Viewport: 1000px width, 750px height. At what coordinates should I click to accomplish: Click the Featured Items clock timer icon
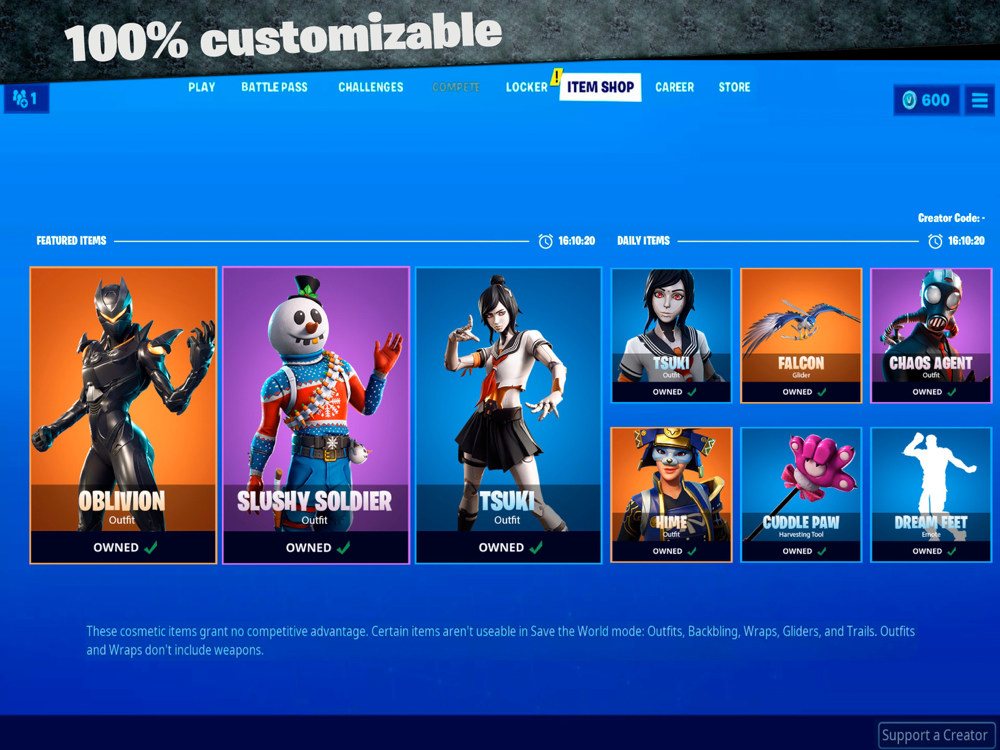click(x=545, y=241)
